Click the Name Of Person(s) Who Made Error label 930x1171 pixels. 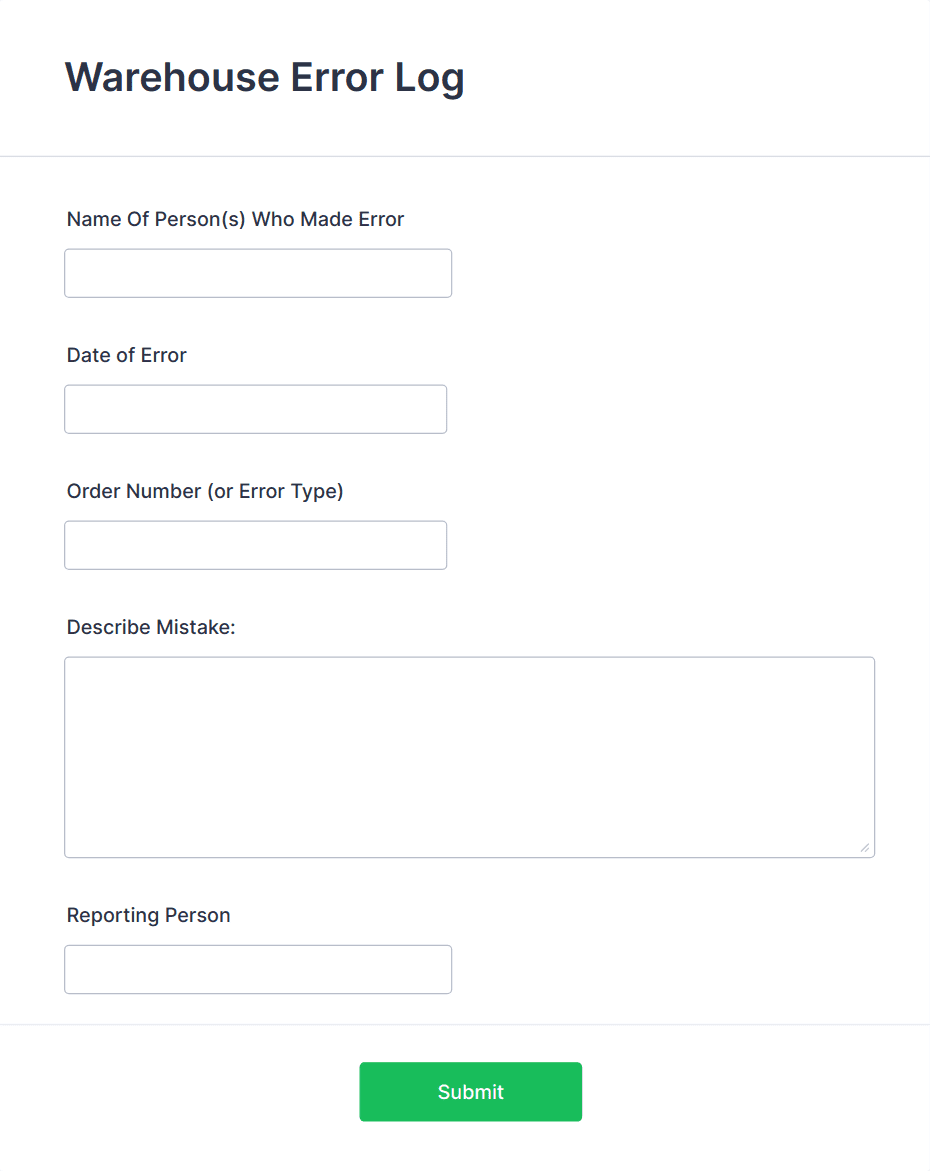[234, 219]
